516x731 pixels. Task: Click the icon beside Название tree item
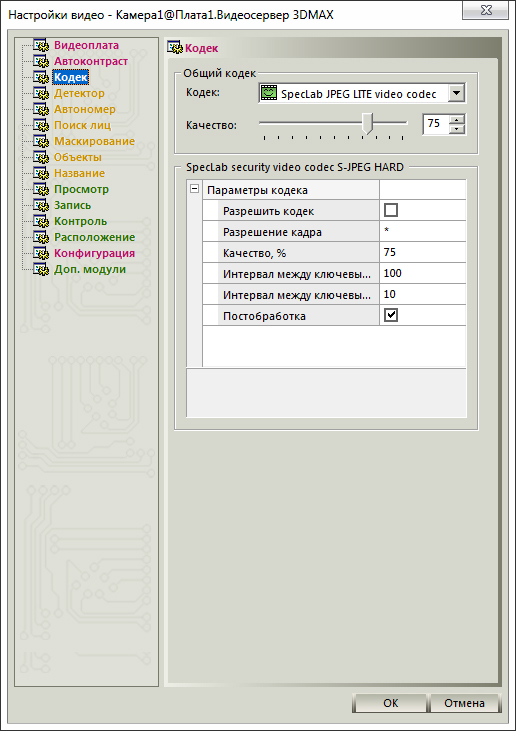41,173
